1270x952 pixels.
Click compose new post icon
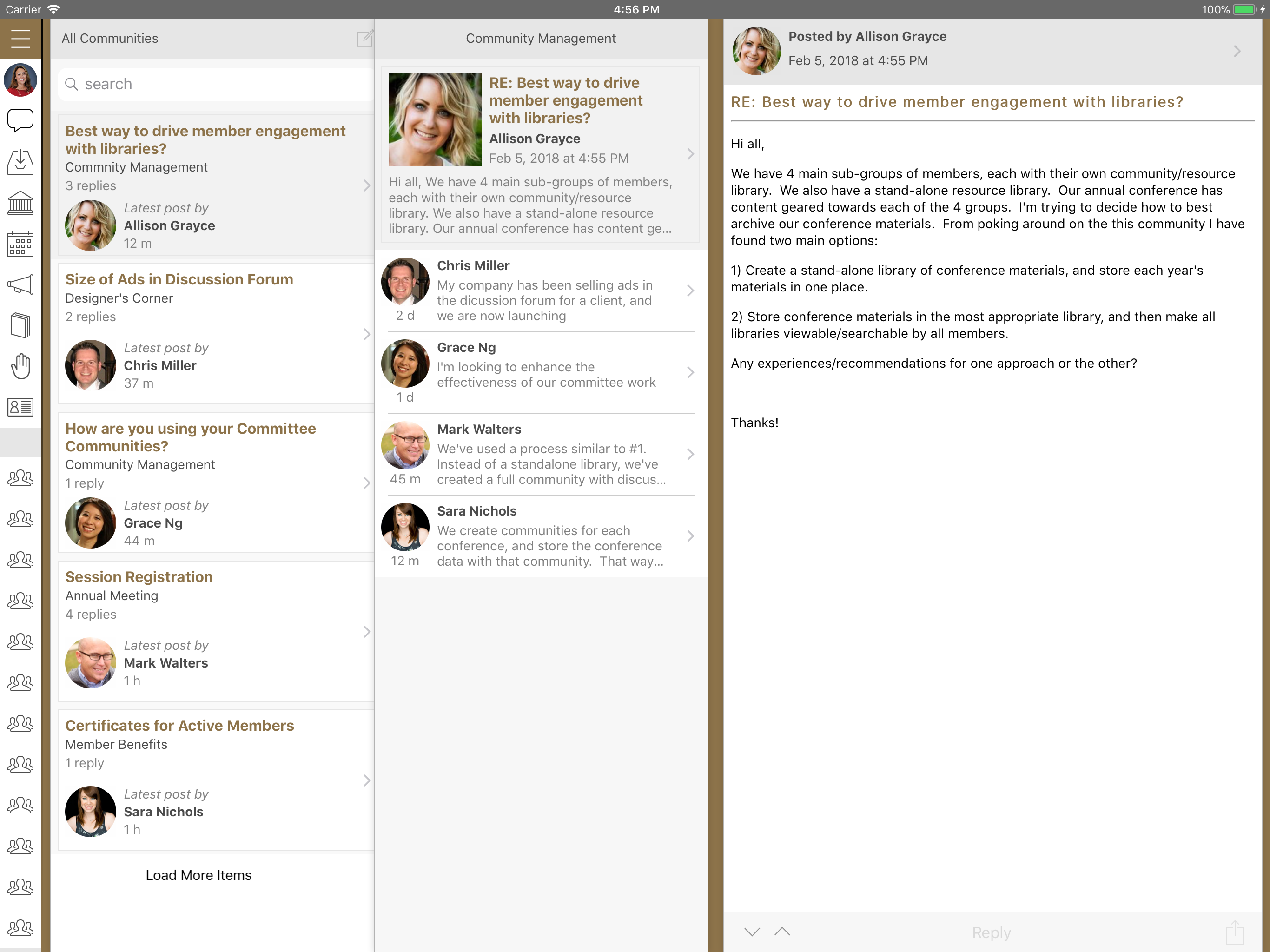[365, 39]
